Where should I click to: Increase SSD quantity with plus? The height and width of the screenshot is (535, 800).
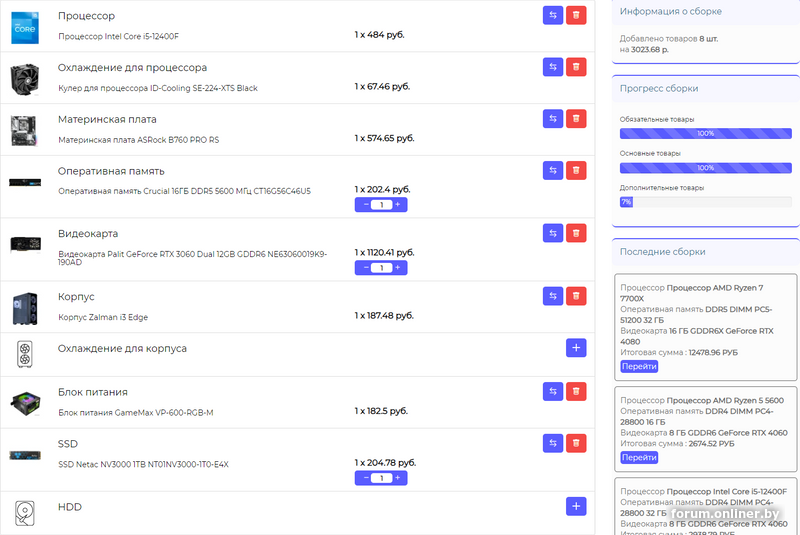[398, 478]
